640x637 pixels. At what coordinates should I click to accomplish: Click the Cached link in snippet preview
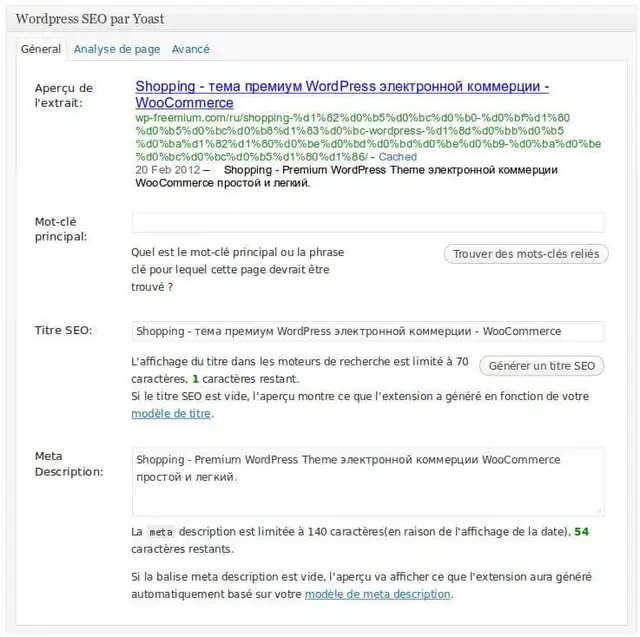tap(398, 157)
